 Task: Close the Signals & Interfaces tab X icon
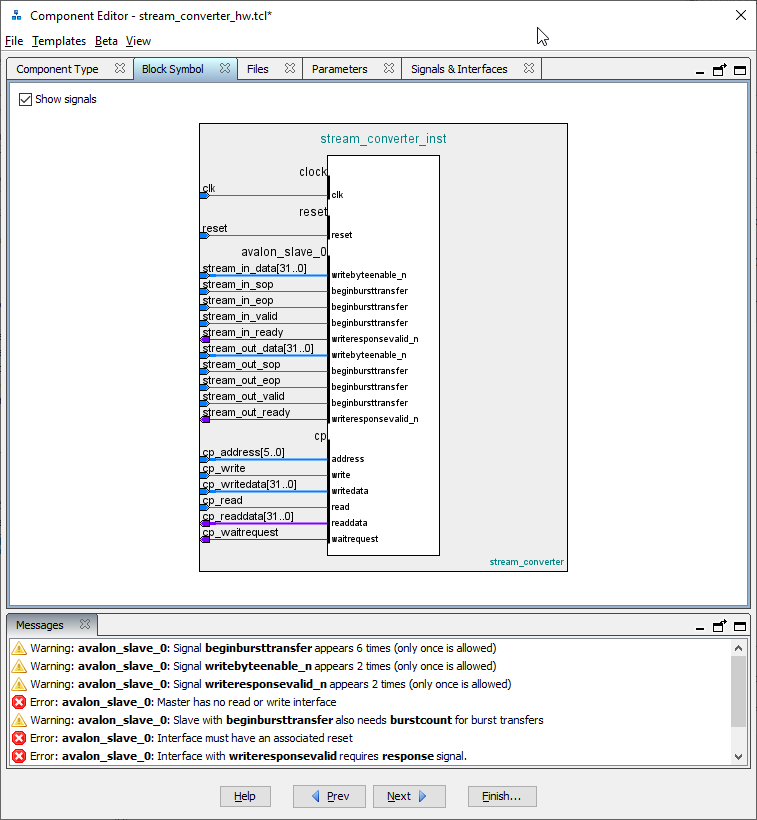(529, 69)
